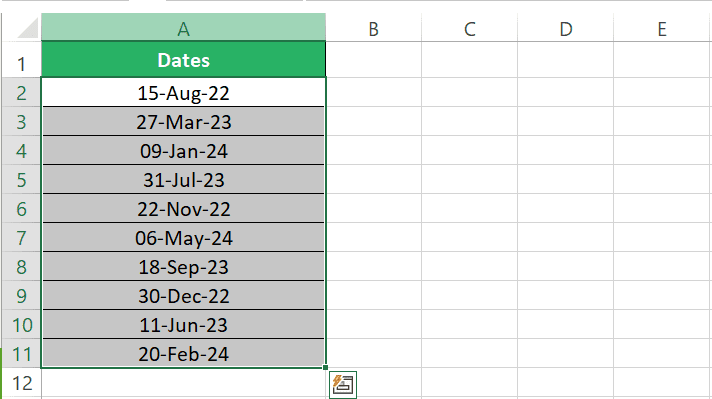The image size is (712, 399).
Task: Select cell containing 27-Mar-23
Action: tap(183, 121)
